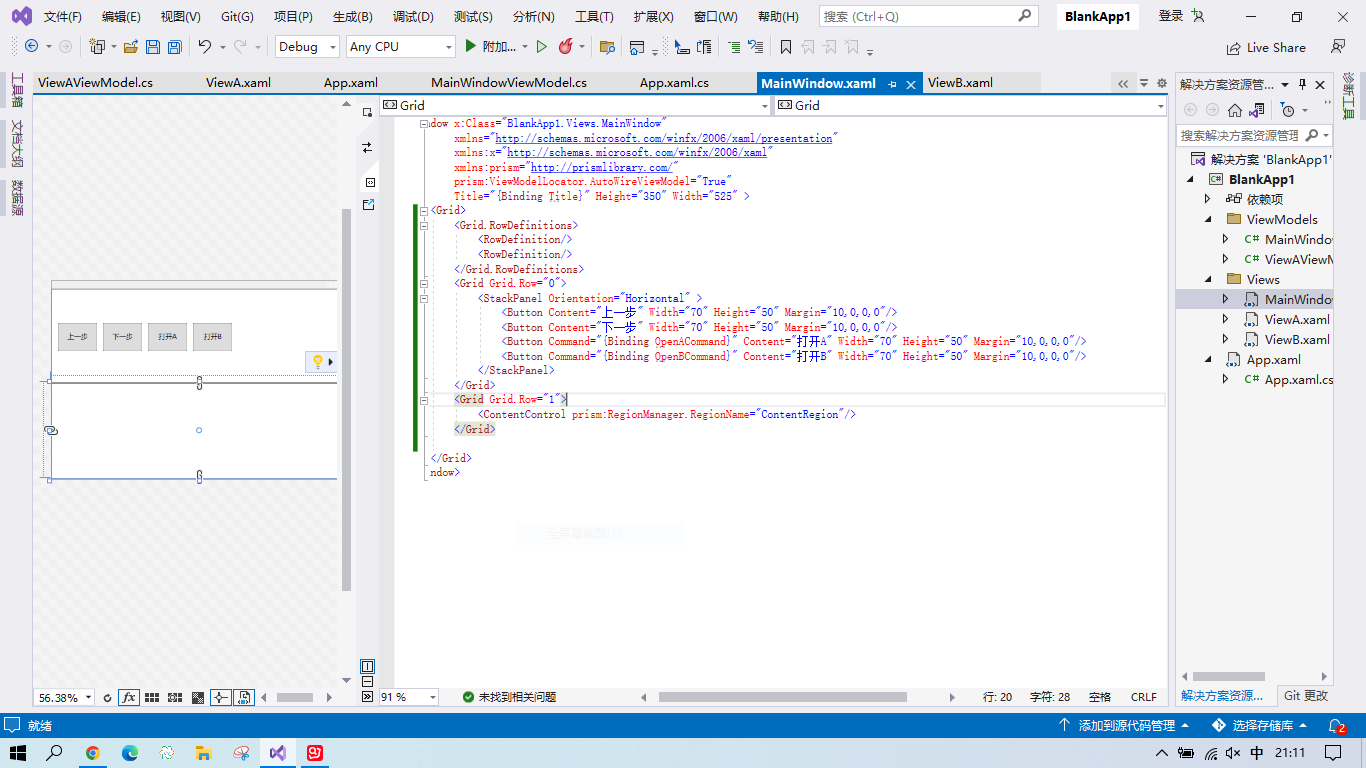The width and height of the screenshot is (1366, 768).
Task: Expand the ViewA.xaml tree node
Action: click(1226, 319)
